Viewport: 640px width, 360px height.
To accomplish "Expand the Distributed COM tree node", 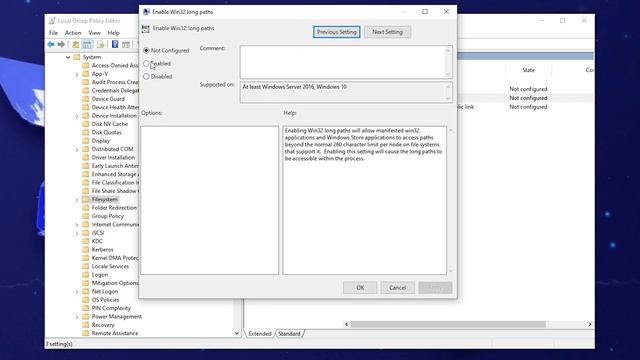I will [x=77, y=150].
